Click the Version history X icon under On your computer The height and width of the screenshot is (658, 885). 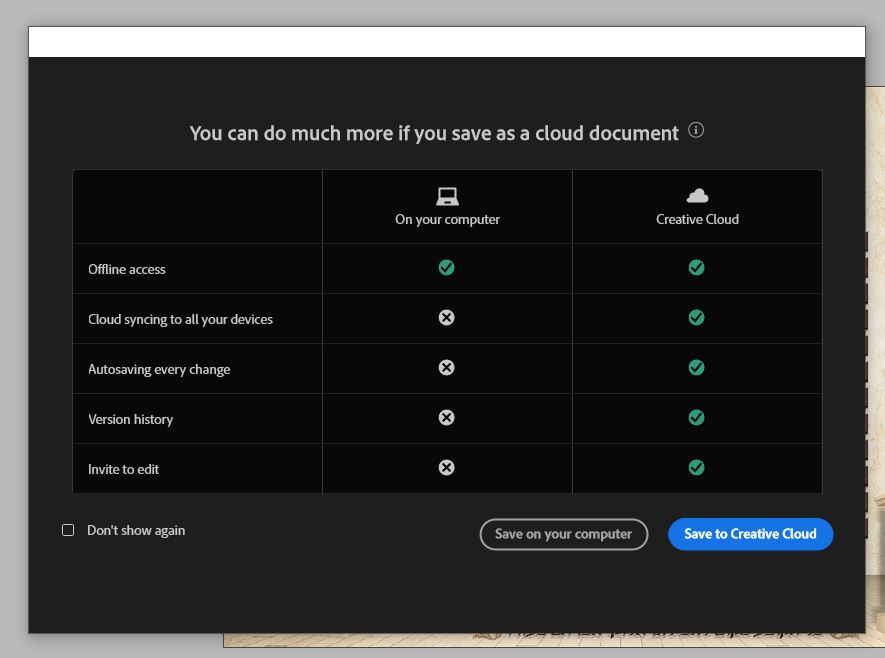[x=447, y=418]
